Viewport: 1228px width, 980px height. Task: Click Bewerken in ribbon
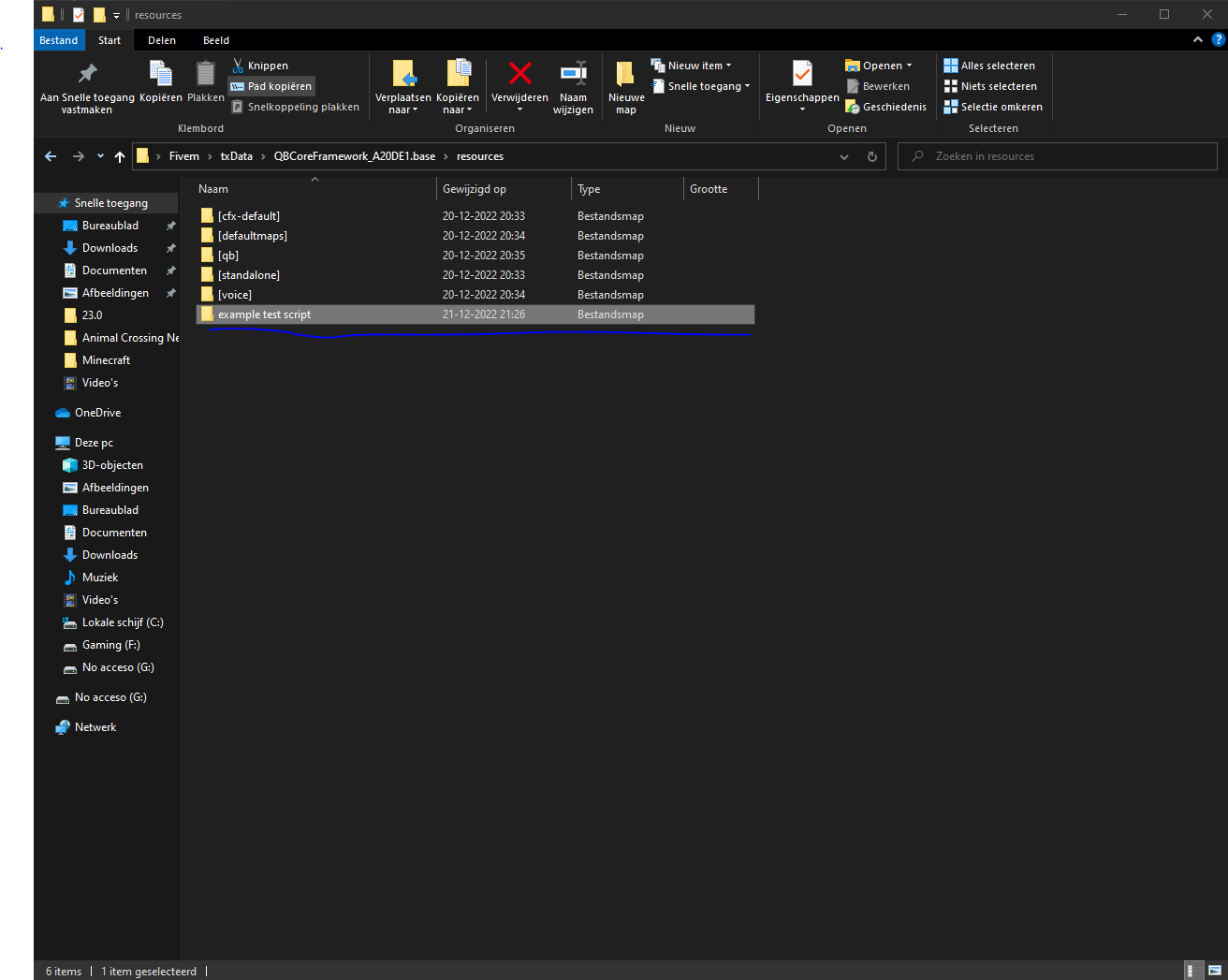pos(878,86)
